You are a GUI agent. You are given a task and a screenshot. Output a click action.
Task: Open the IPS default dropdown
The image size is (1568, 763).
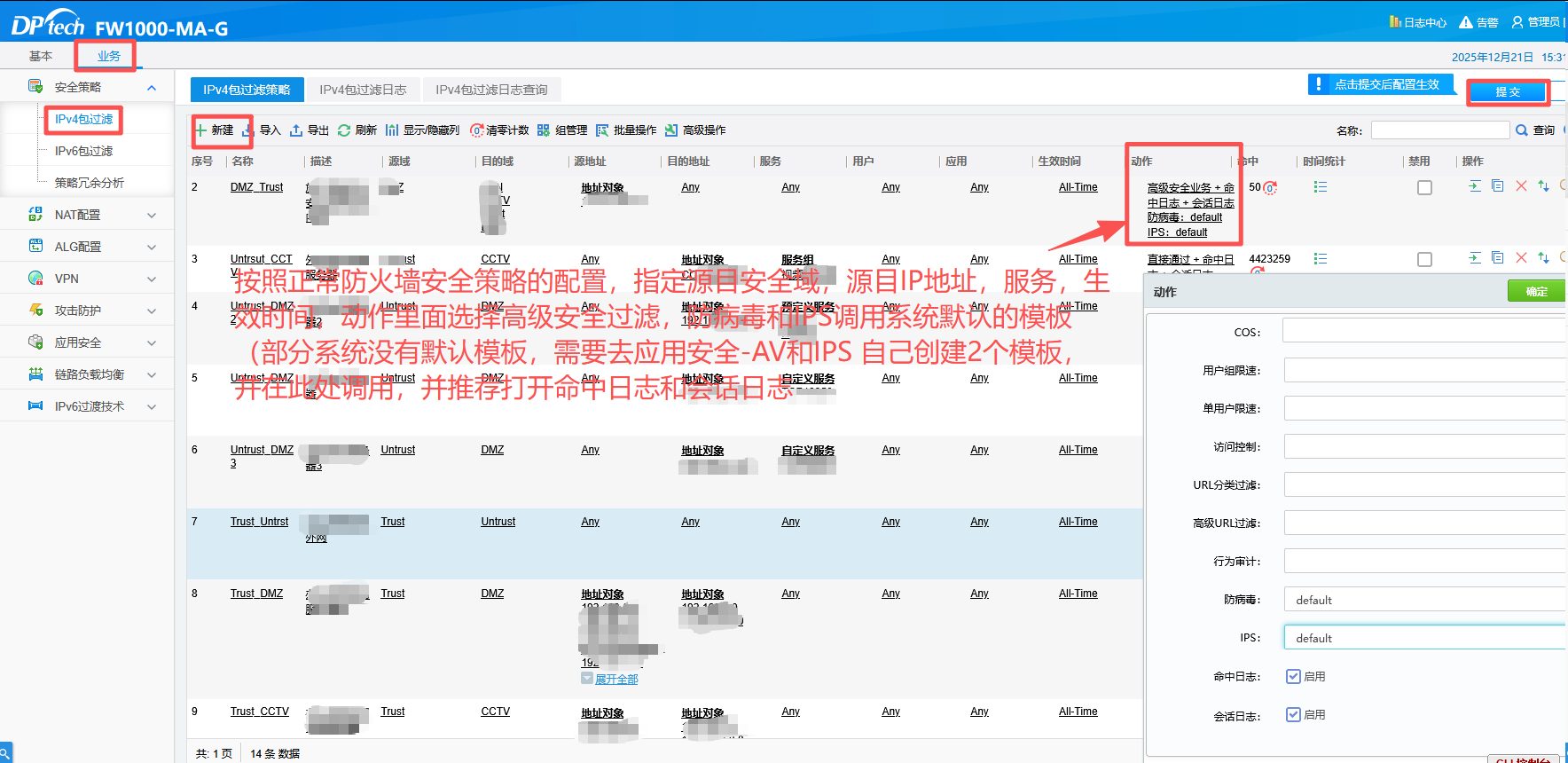point(1425,638)
